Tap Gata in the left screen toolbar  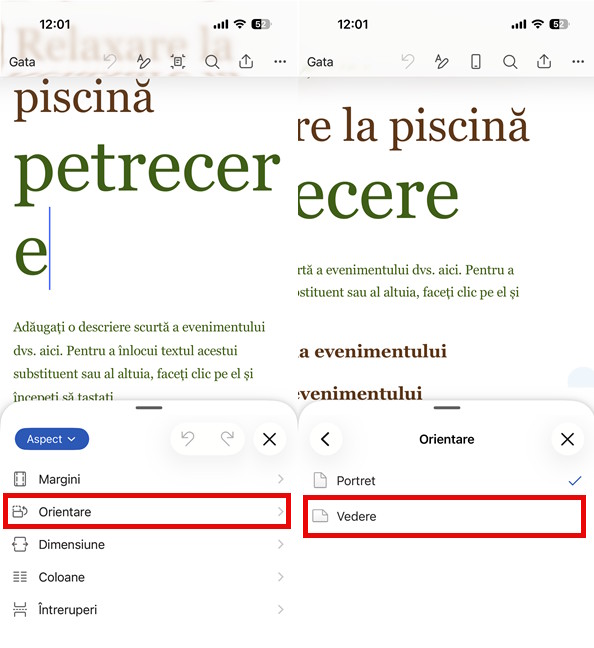pyautogui.click(x=22, y=62)
